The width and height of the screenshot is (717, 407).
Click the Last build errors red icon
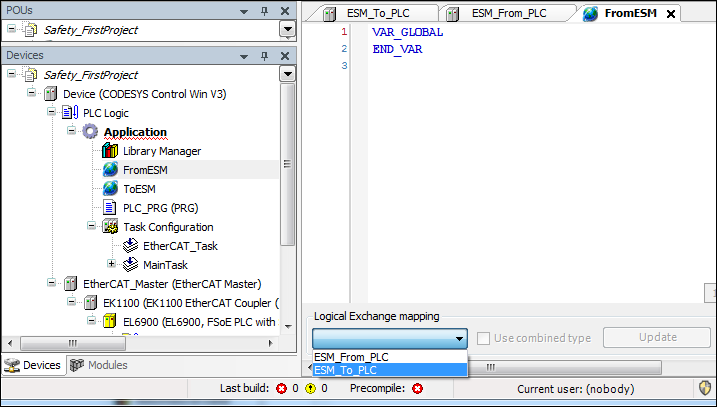coord(282,389)
